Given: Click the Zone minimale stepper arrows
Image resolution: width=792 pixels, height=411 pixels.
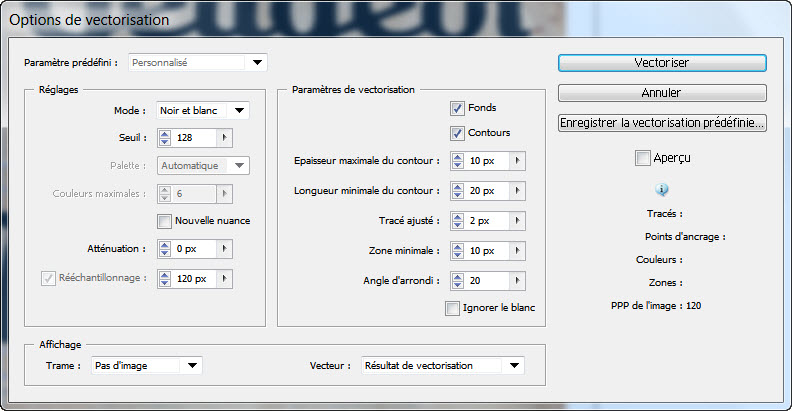Looking at the screenshot, I should click(x=458, y=251).
